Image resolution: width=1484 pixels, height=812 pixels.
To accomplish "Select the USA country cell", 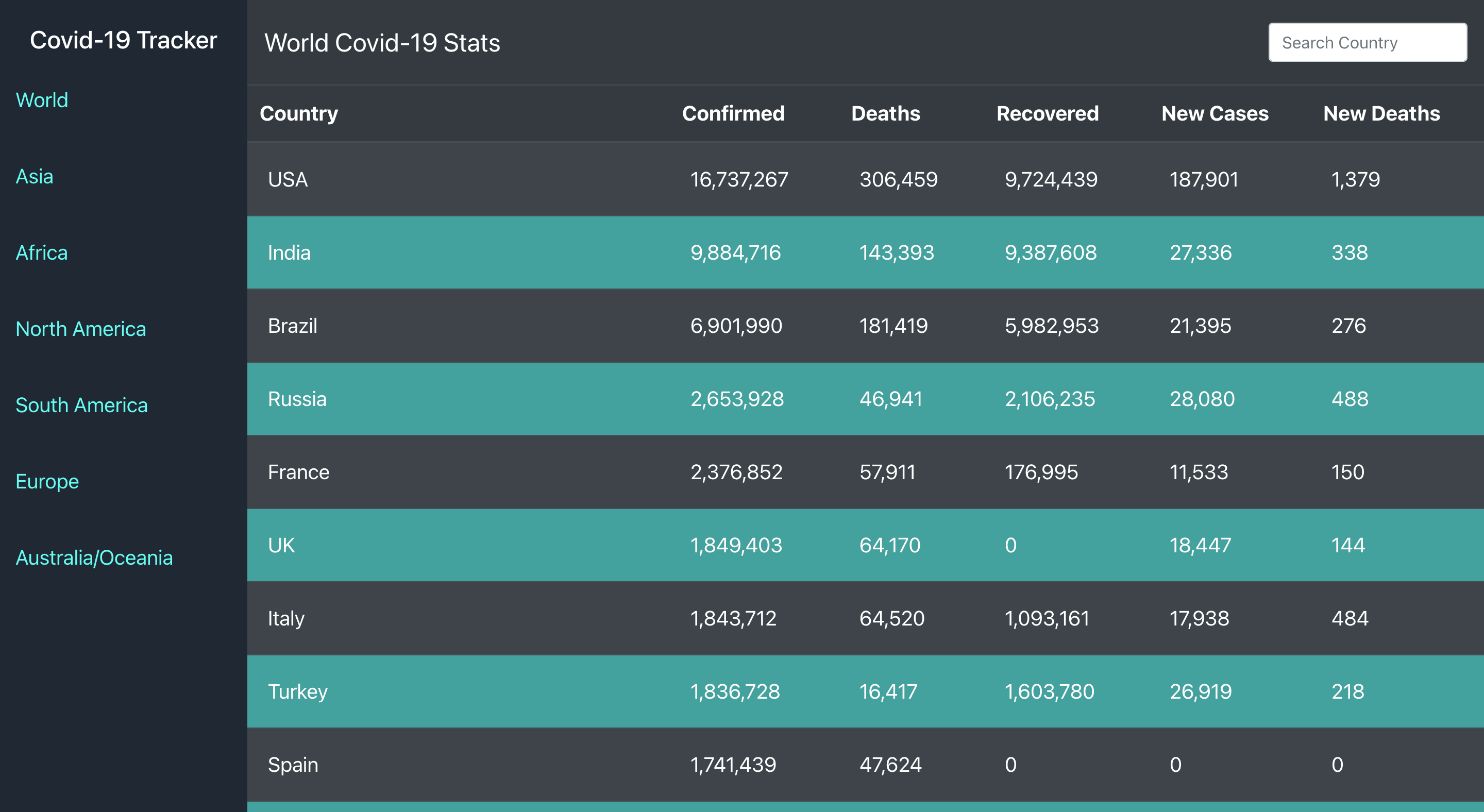I will click(288, 180).
